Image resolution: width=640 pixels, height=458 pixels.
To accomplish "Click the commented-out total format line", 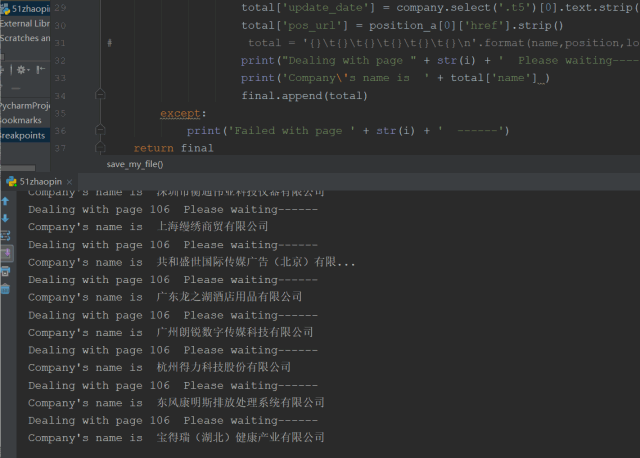I will click(444, 43).
